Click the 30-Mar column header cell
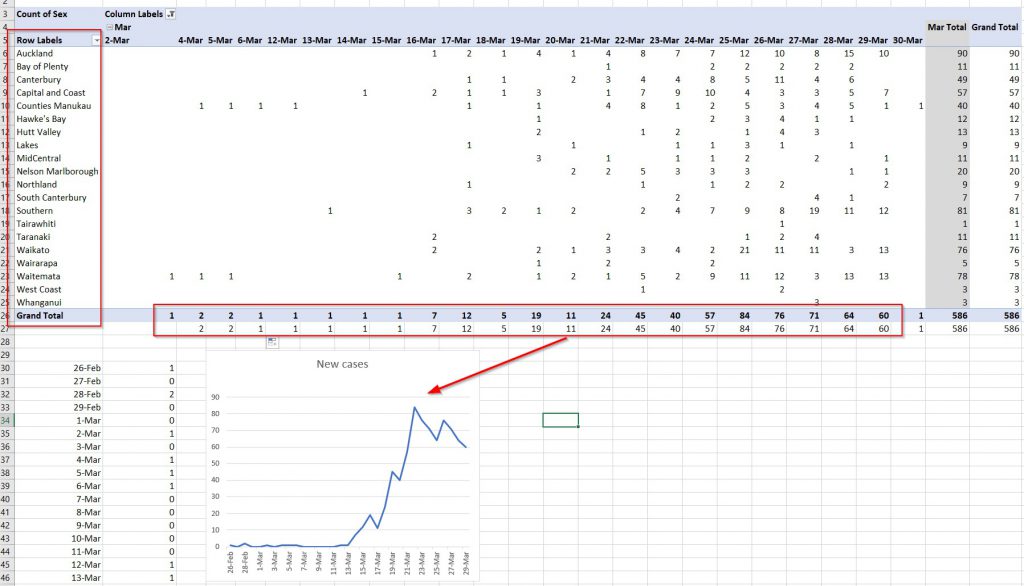The image size is (1024, 586). [x=906, y=40]
